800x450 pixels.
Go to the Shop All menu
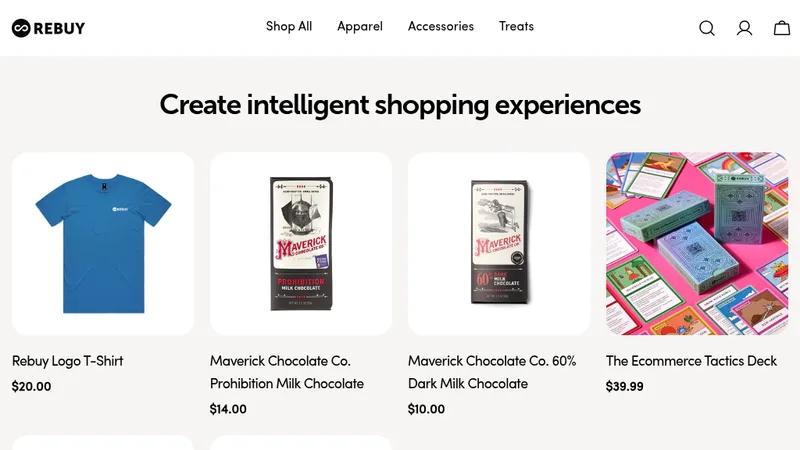(x=289, y=26)
